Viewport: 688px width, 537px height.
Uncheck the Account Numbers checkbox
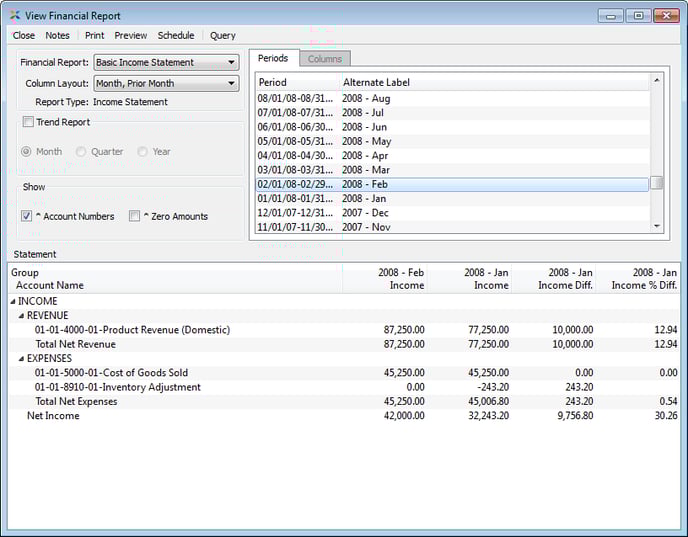click(x=27, y=216)
